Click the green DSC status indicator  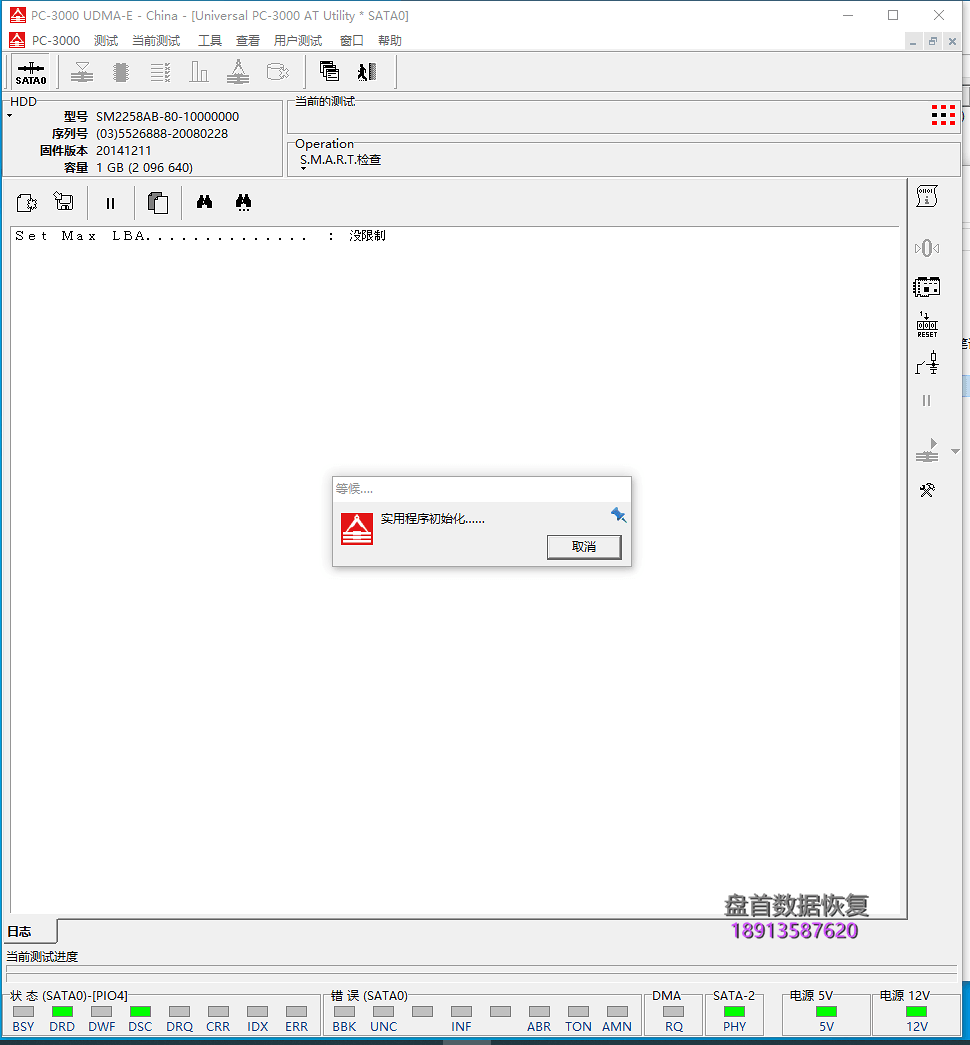point(140,1011)
